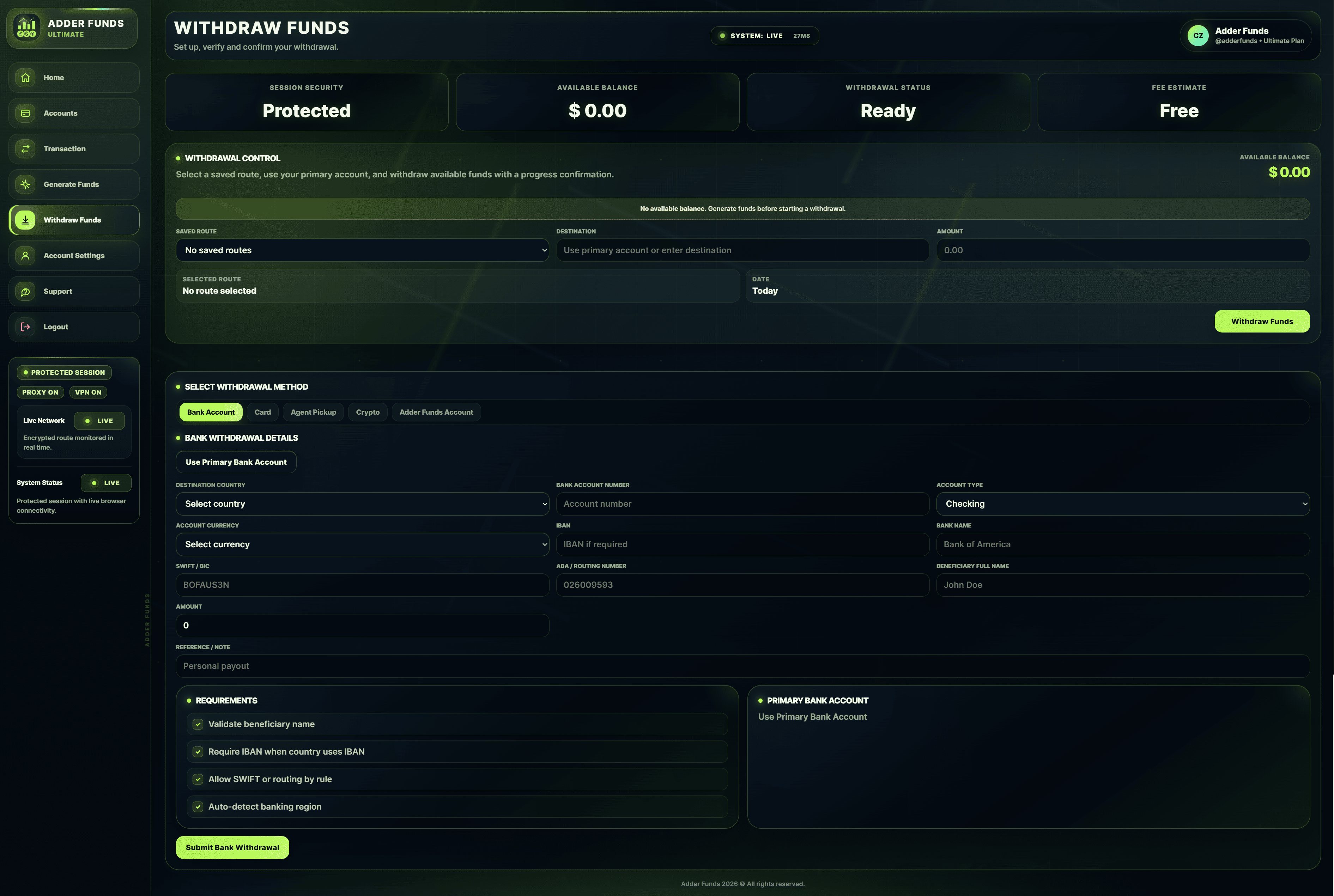
Task: Switch to the Card method tab
Action: click(x=263, y=412)
